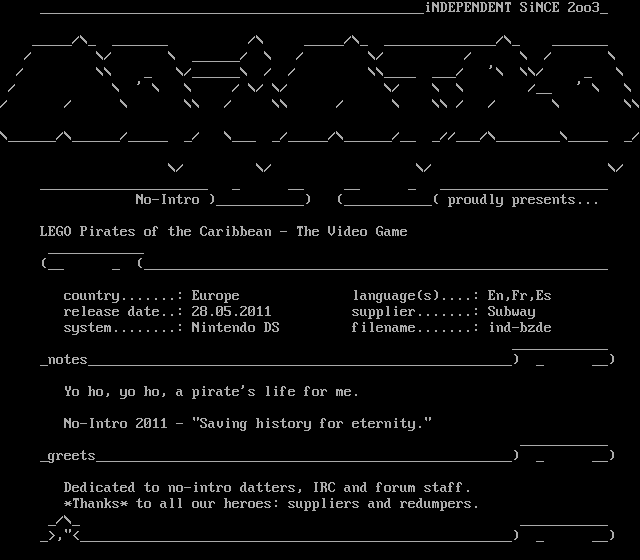The image size is (640, 560).
Task: Click the release date value '28.05.2011'
Action: (231, 311)
